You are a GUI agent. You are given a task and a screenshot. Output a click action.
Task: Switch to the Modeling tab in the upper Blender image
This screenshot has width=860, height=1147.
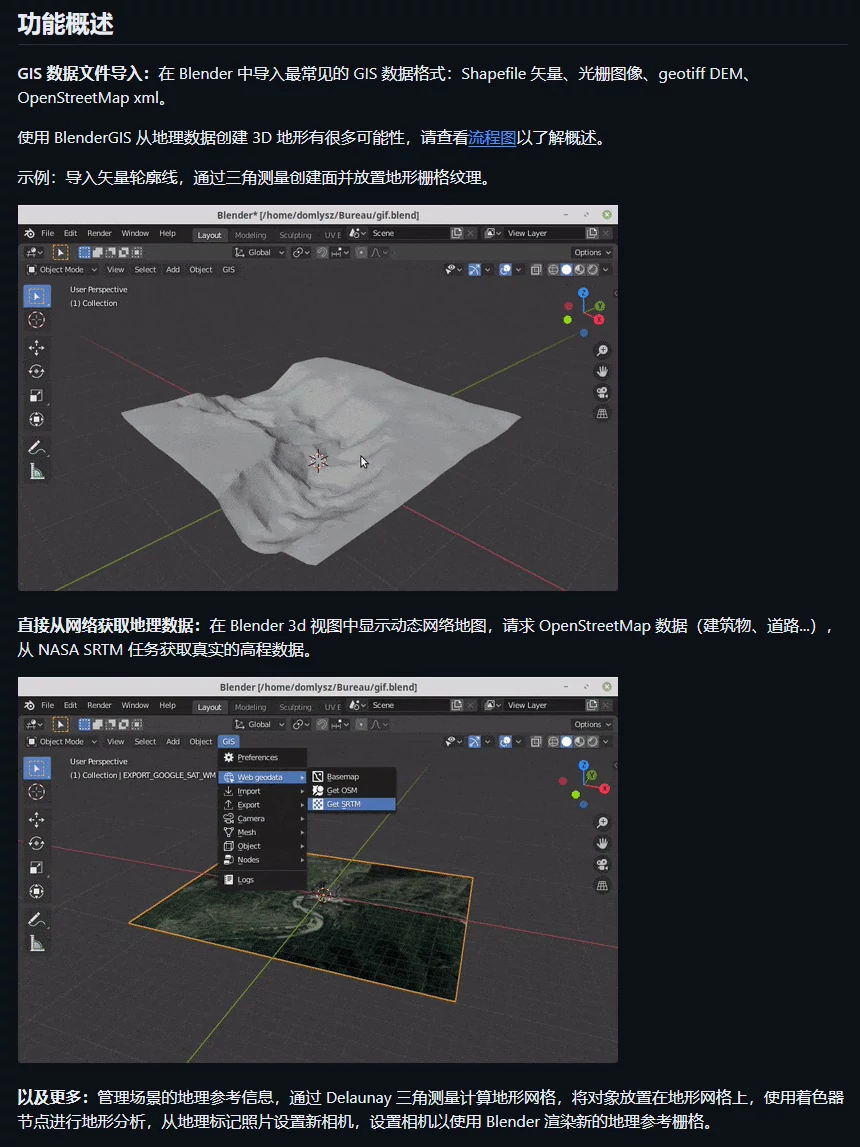tap(251, 235)
